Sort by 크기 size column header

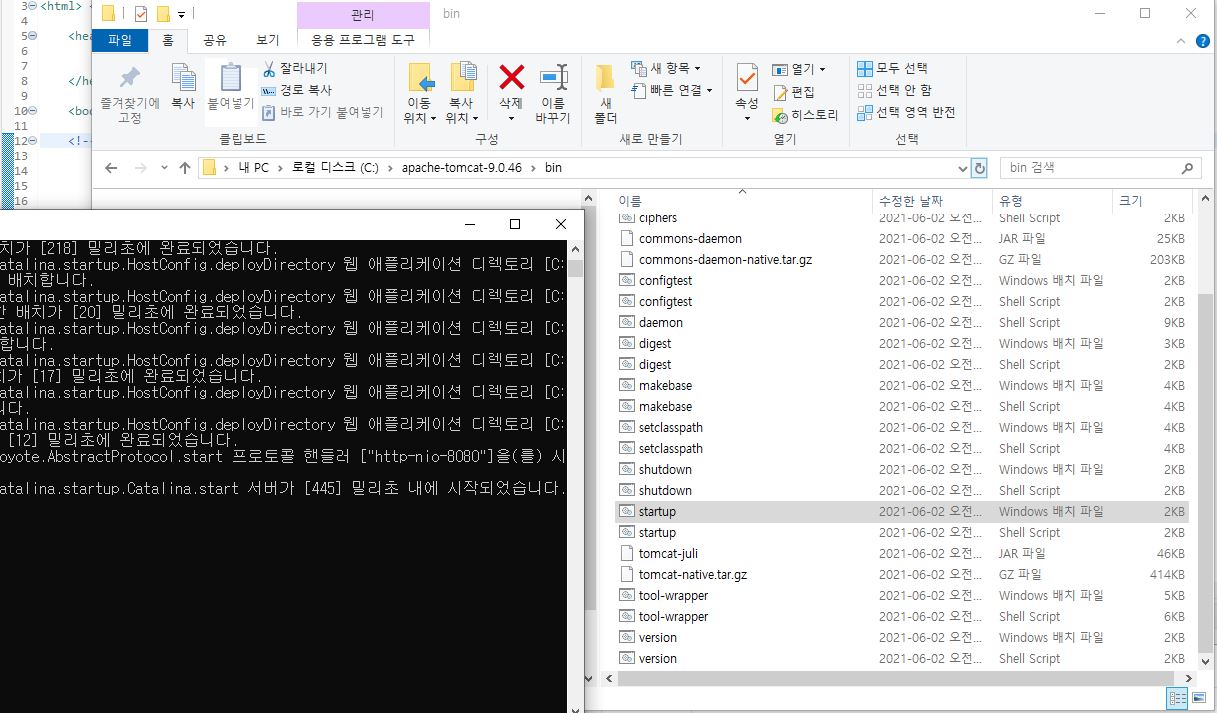pyautogui.click(x=1151, y=201)
